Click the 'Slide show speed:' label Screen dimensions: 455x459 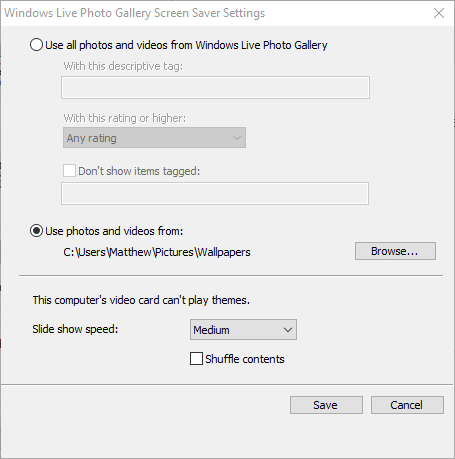tap(75, 329)
